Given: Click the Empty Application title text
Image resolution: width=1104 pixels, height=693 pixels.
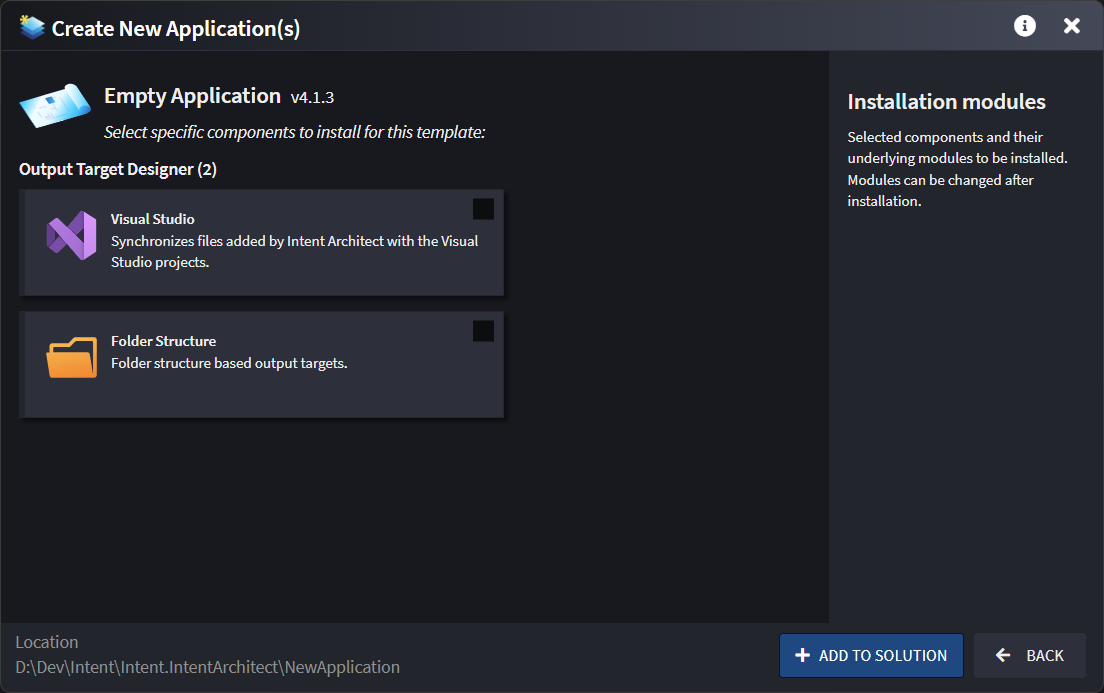Looking at the screenshot, I should [192, 96].
